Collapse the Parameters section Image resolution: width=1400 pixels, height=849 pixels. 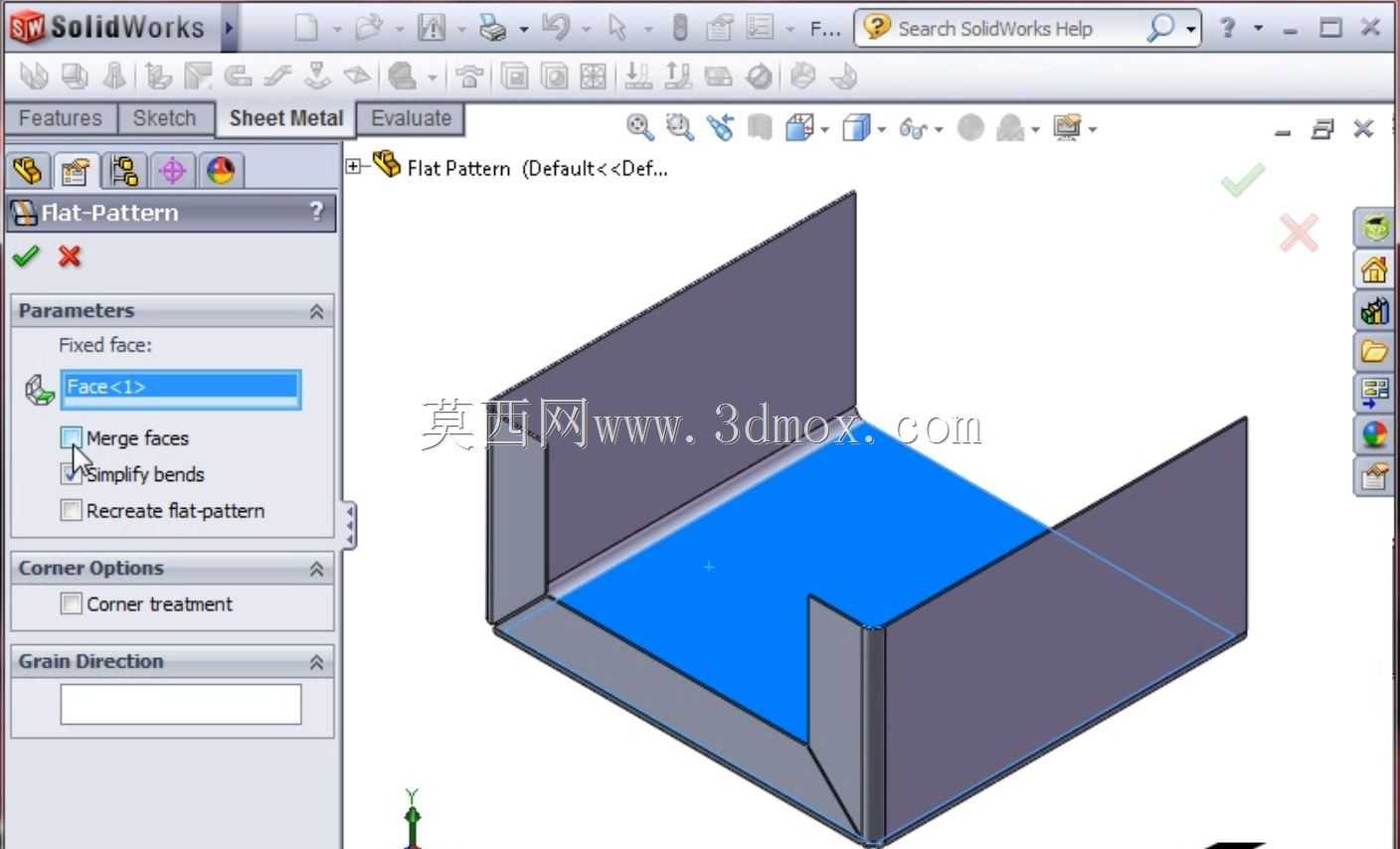317,311
